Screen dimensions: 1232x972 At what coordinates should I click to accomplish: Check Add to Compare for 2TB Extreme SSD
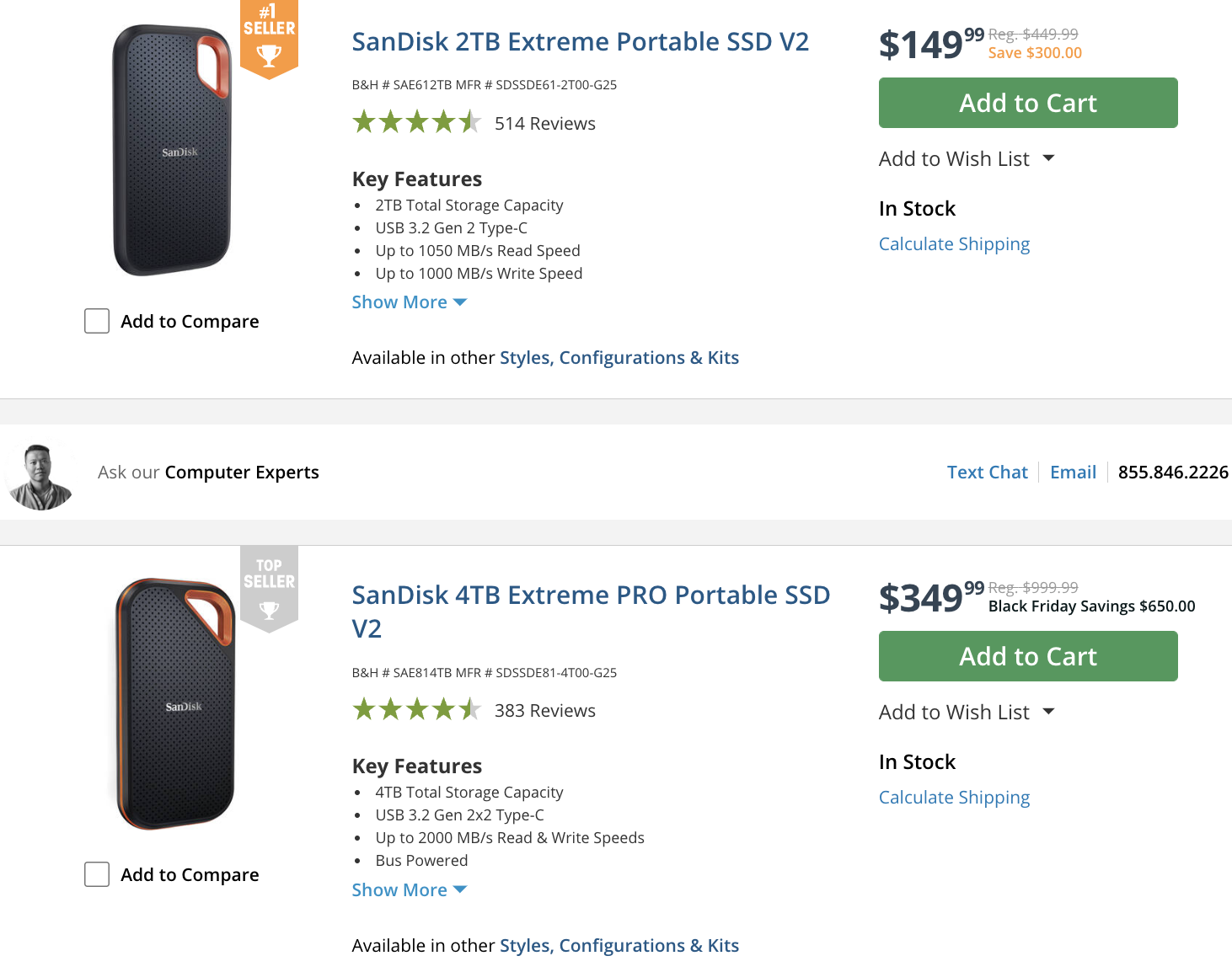click(x=97, y=321)
